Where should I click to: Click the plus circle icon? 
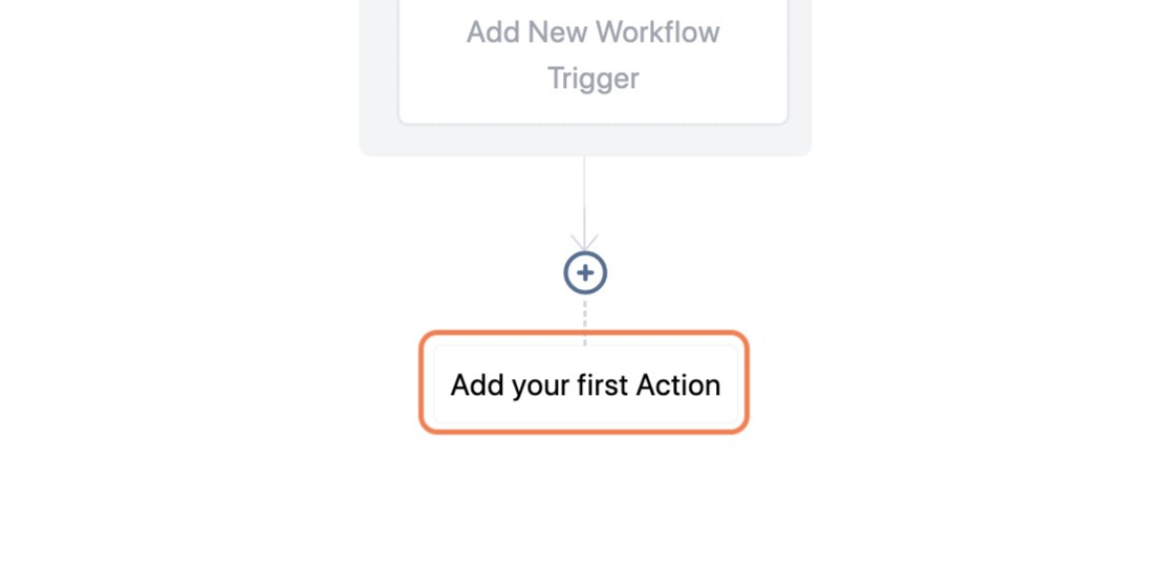click(585, 273)
